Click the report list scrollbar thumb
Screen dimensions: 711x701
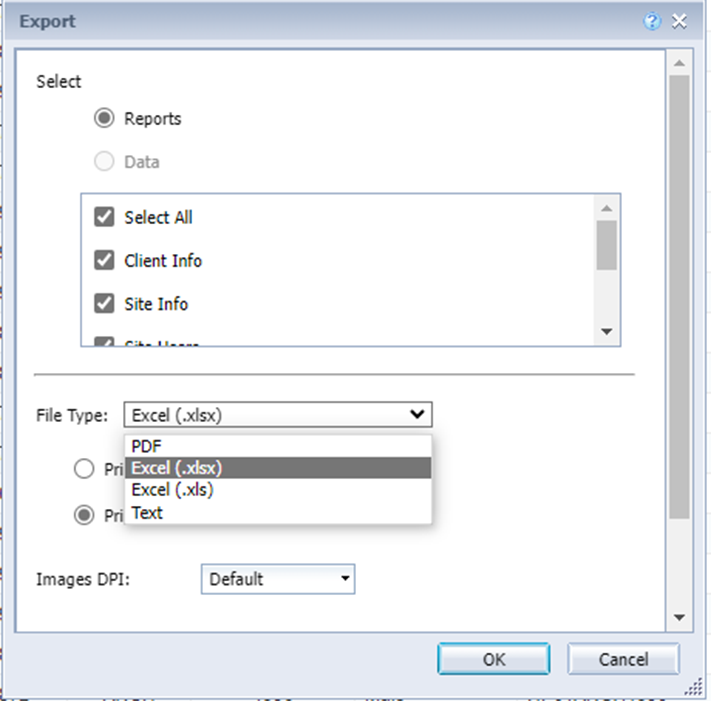(607, 245)
